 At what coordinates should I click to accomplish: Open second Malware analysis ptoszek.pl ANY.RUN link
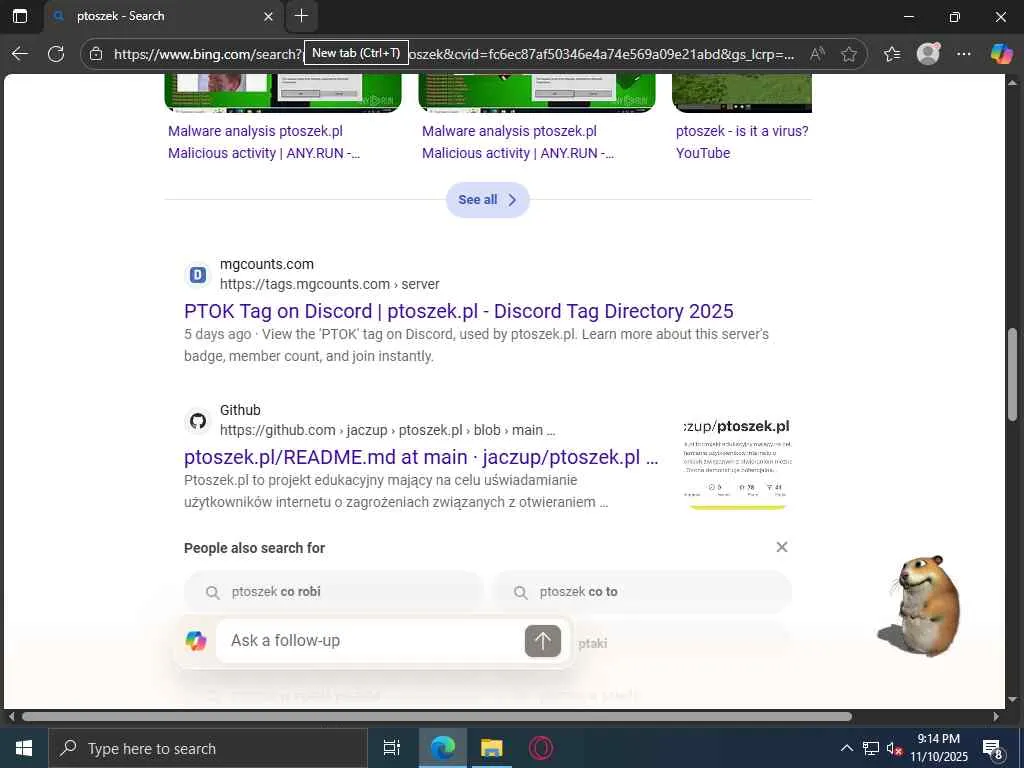pos(518,142)
